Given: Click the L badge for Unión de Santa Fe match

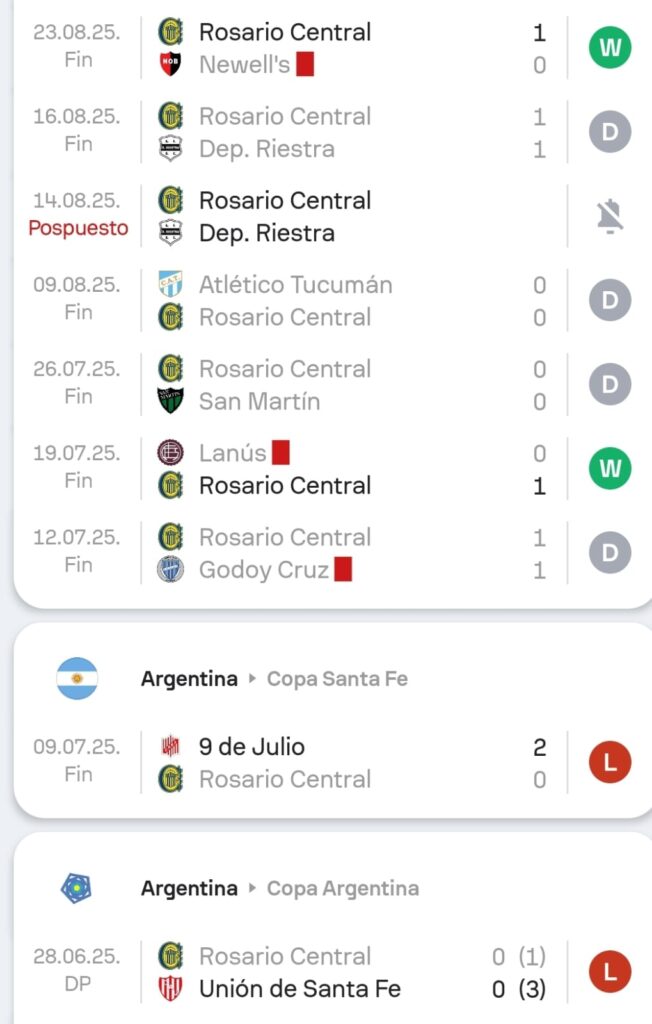Looking at the screenshot, I should pyautogui.click(x=609, y=972).
